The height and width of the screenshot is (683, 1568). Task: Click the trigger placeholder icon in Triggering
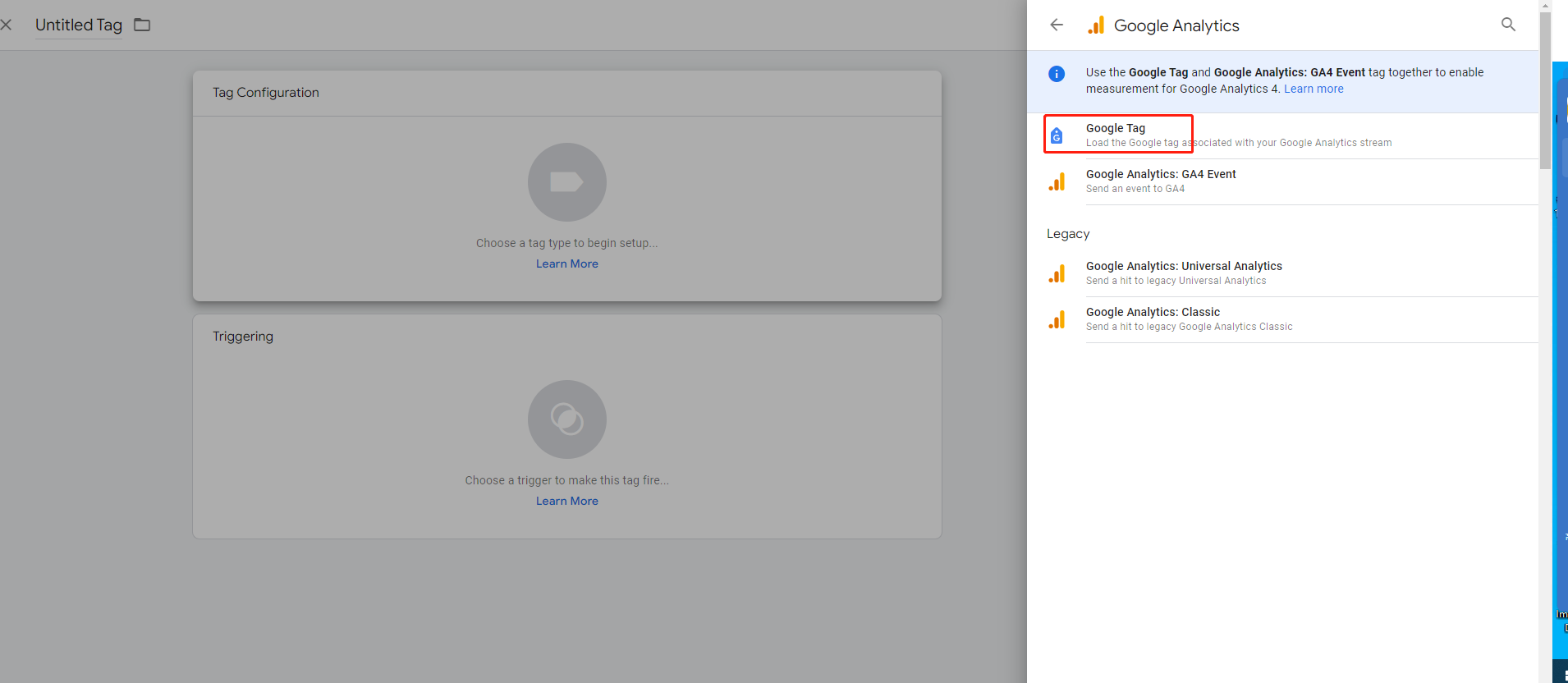[566, 419]
